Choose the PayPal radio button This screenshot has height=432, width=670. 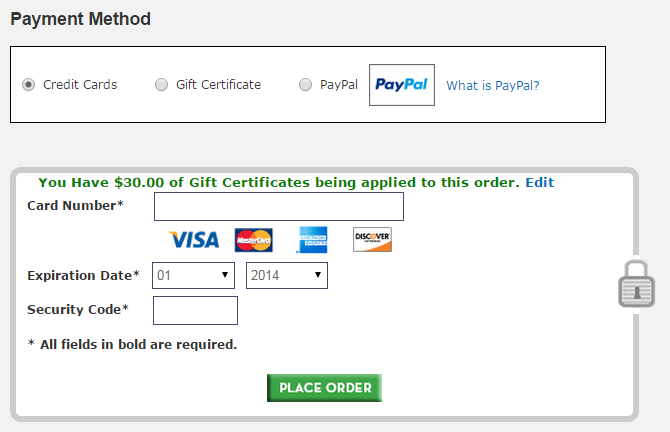tap(306, 85)
